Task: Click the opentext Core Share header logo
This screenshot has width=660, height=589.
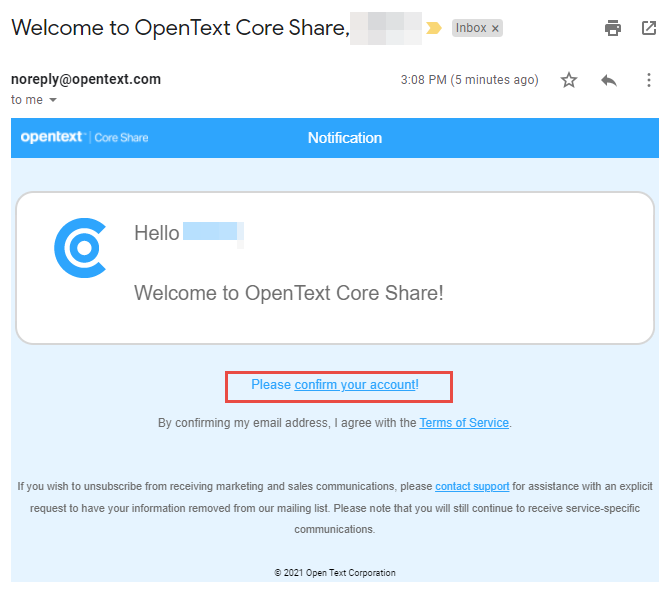Action: pos(84,138)
